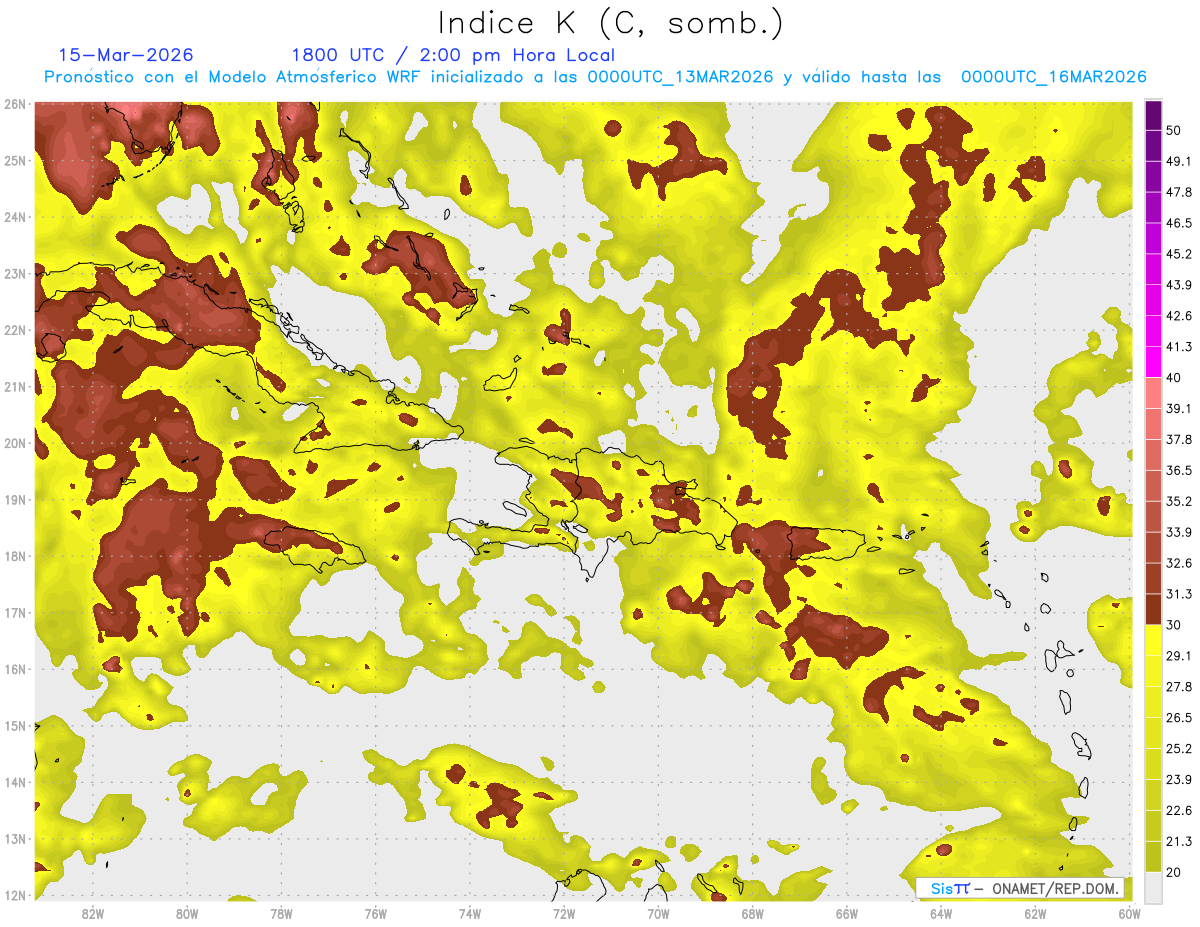Screen dimensions: 1200x927
Task: Click the colorbar label "35.2"
Action: tap(1179, 501)
